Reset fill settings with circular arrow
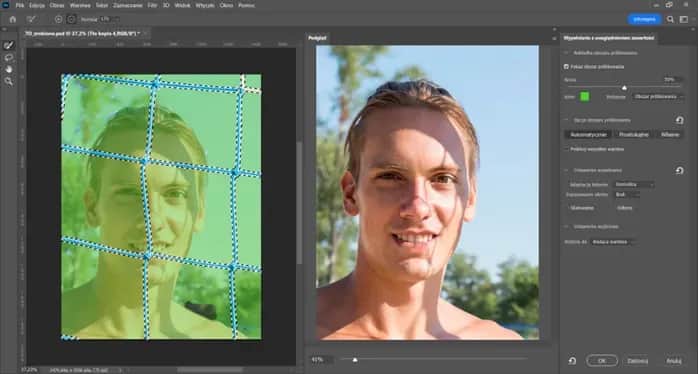698x374 pixels. (679, 170)
